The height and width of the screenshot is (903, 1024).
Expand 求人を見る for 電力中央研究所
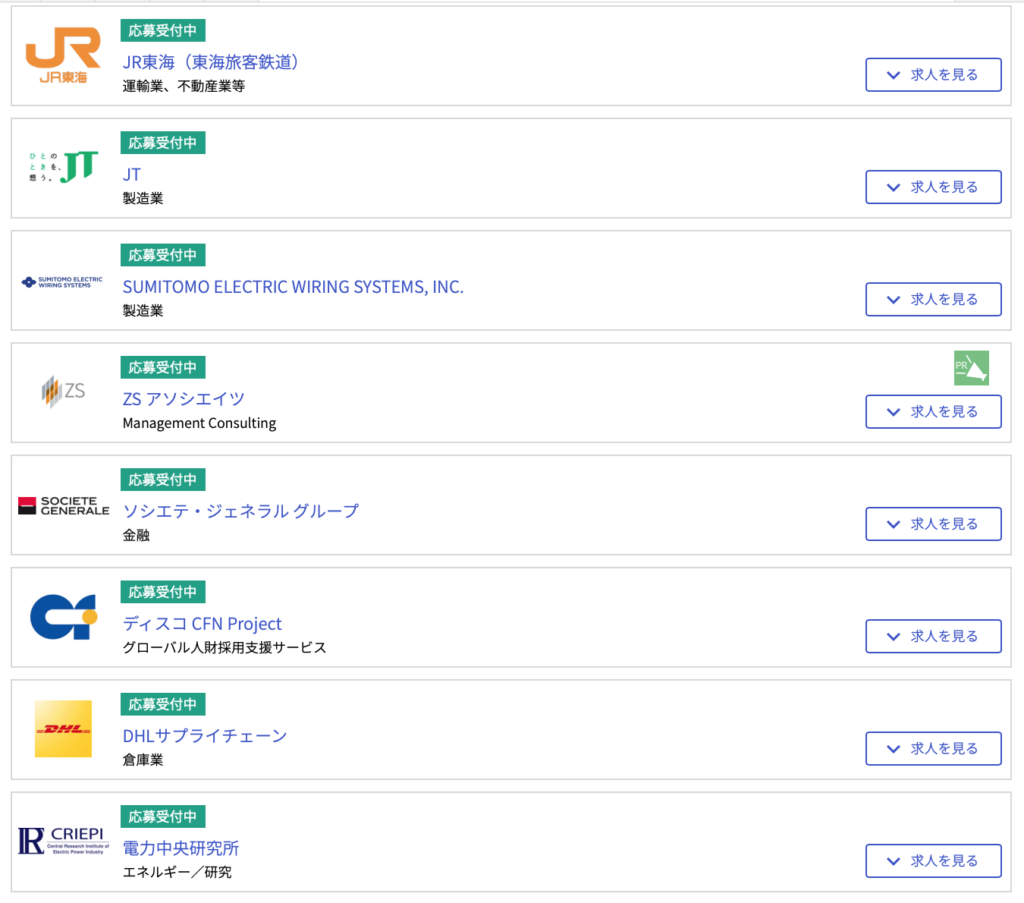point(933,861)
